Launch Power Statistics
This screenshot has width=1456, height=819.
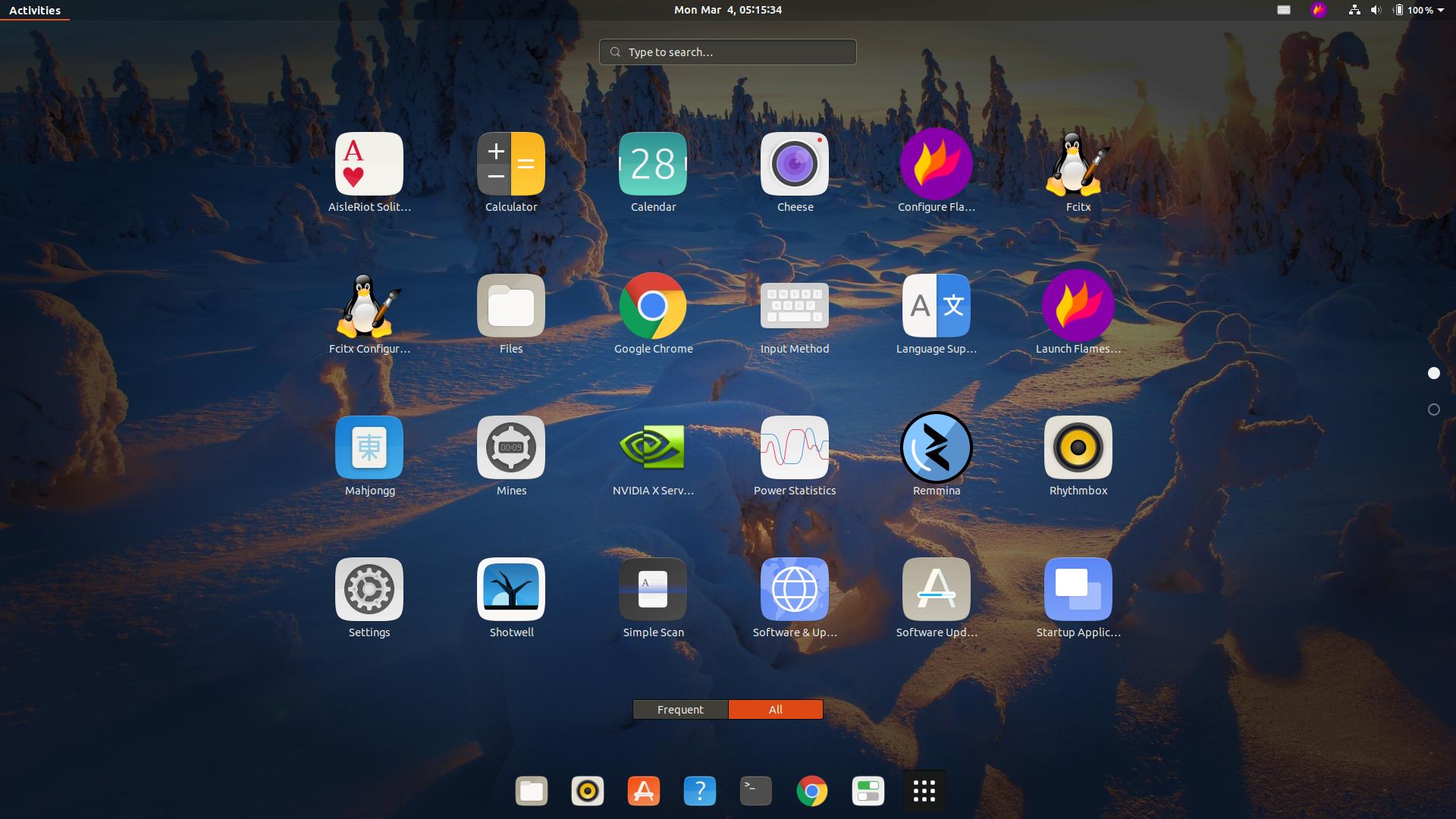[794, 447]
